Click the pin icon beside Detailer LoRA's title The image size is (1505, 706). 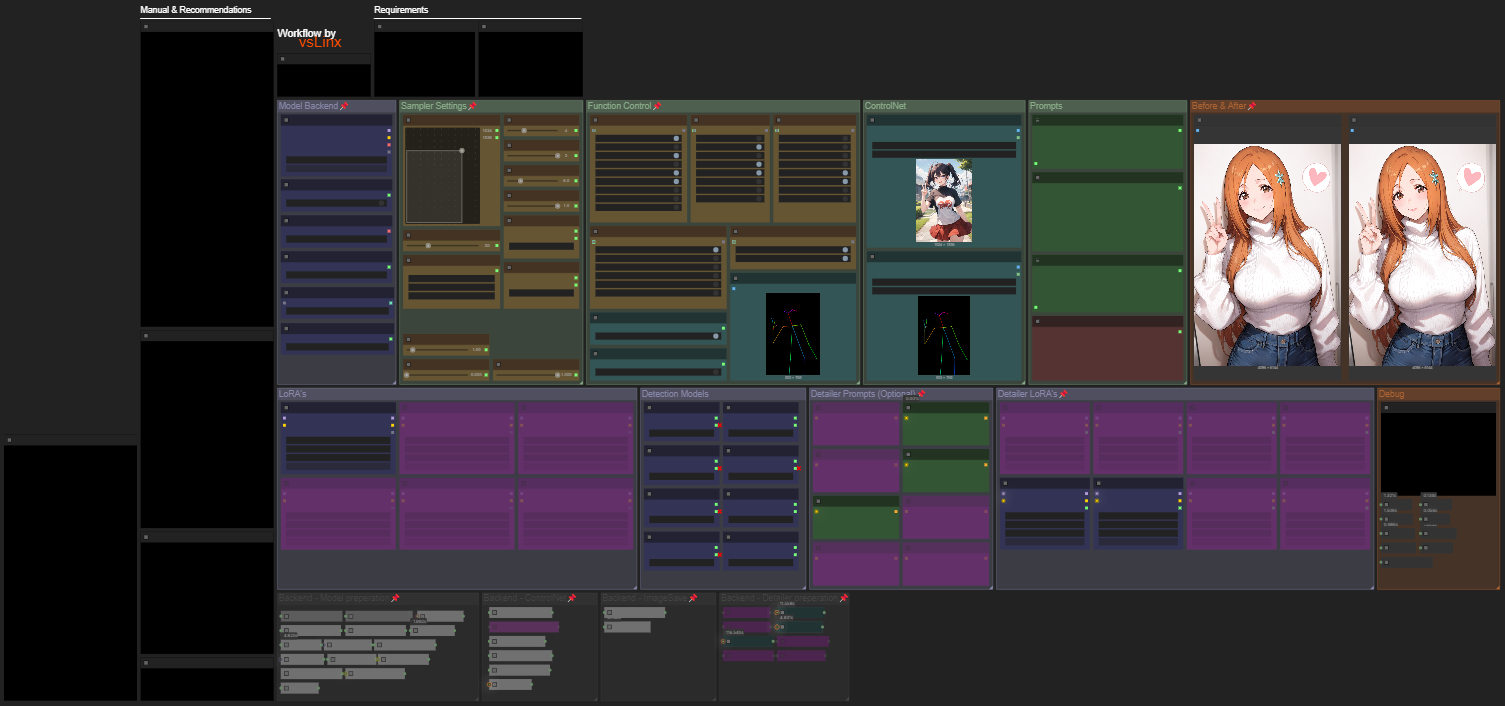coord(1063,394)
